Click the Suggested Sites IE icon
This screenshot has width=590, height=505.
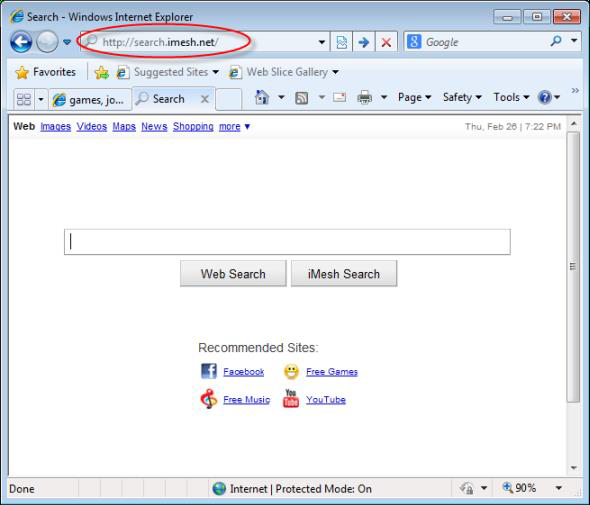tap(122, 72)
